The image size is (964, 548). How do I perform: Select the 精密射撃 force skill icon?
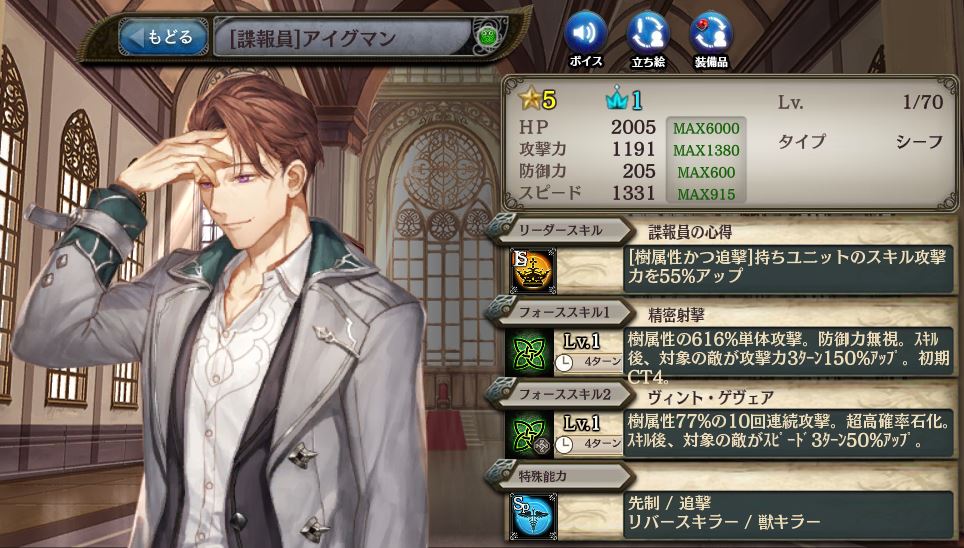coord(529,352)
